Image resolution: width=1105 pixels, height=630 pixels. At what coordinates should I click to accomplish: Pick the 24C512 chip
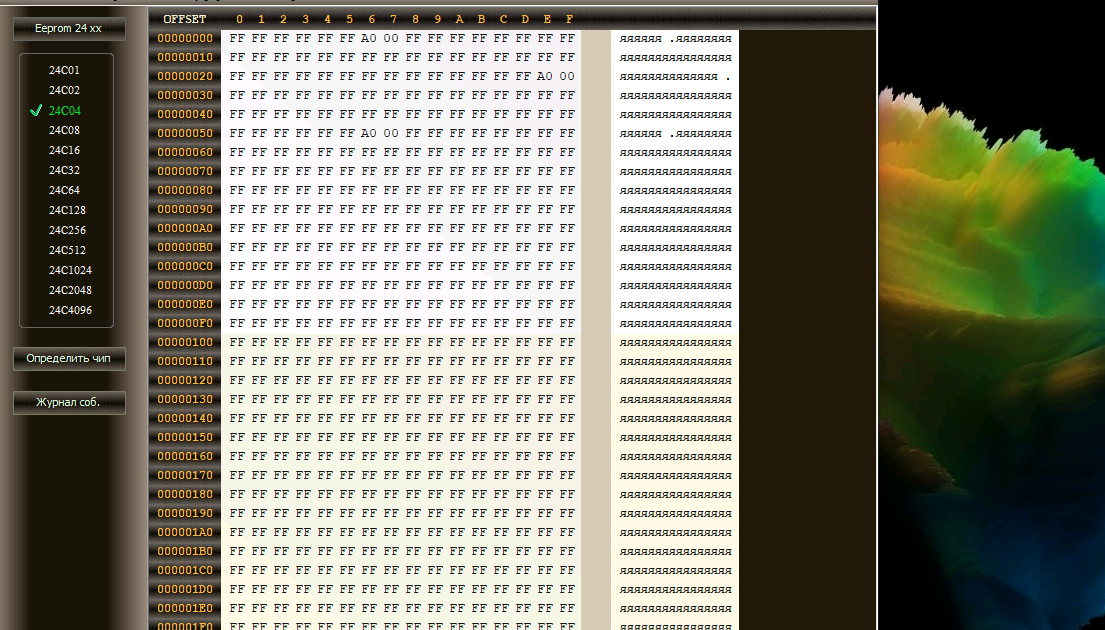click(67, 251)
